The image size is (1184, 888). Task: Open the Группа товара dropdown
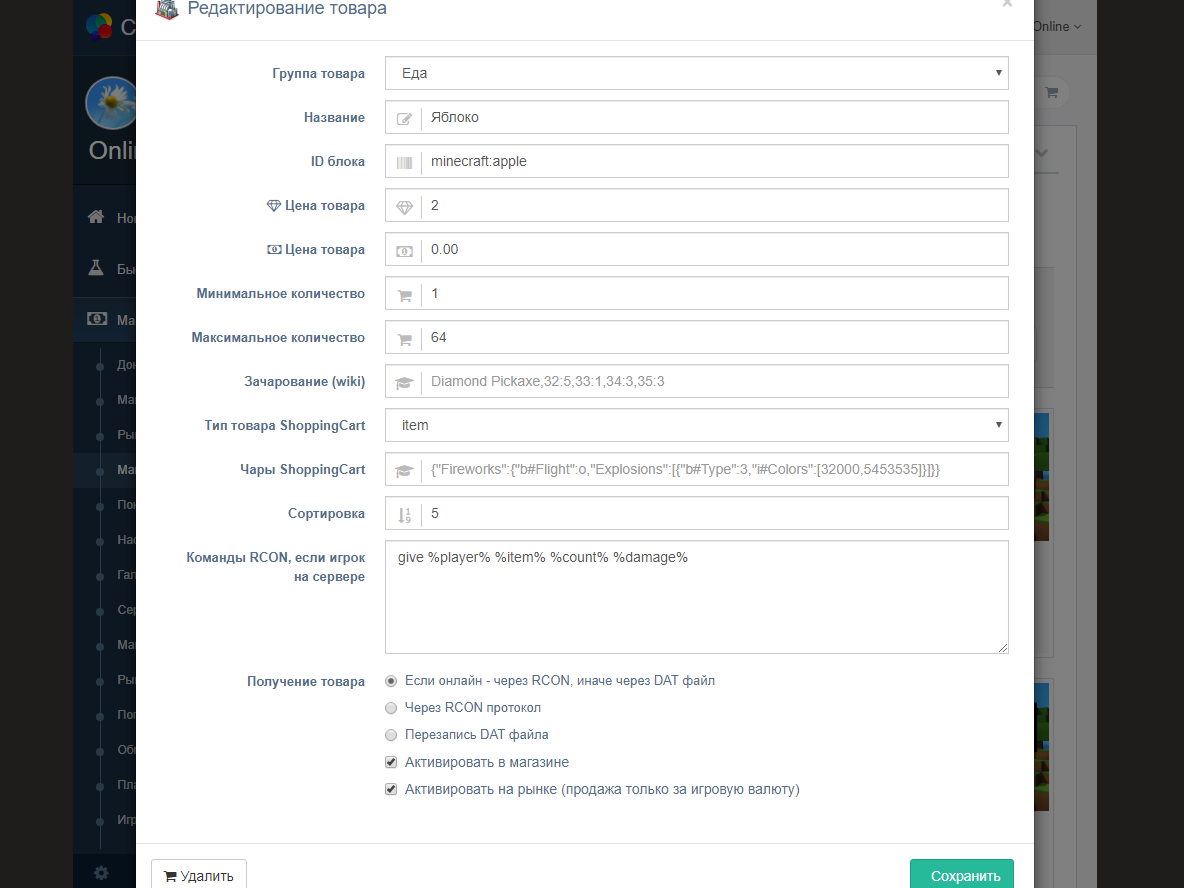(x=696, y=73)
